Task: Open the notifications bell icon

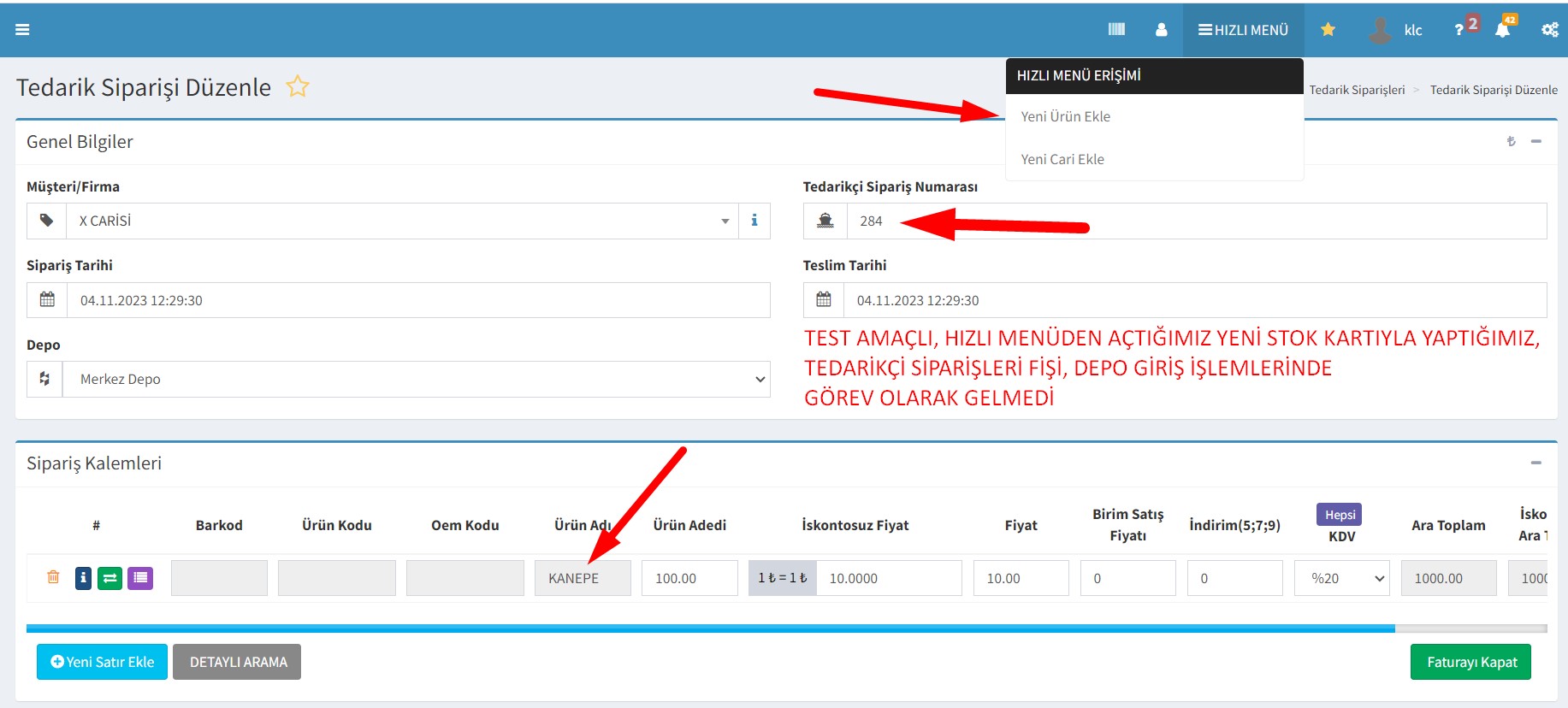Action: 1502,30
